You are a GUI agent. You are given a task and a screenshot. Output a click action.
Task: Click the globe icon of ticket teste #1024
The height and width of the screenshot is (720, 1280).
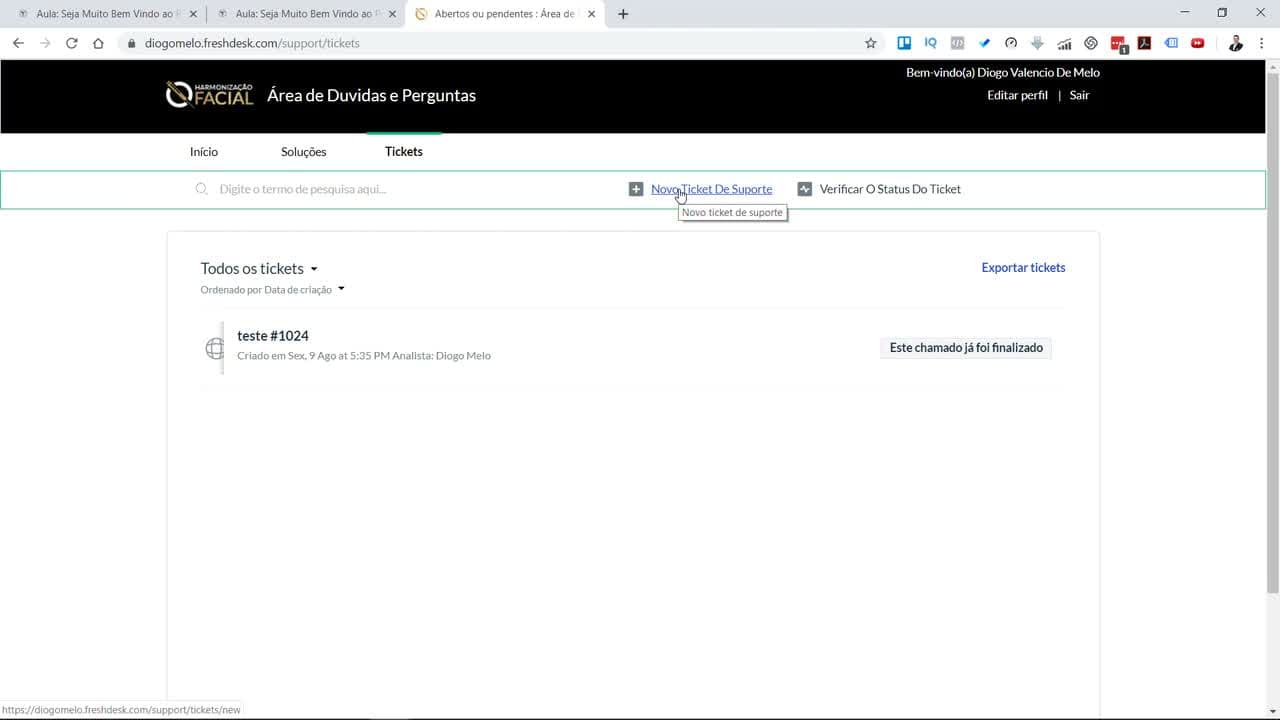coord(214,348)
